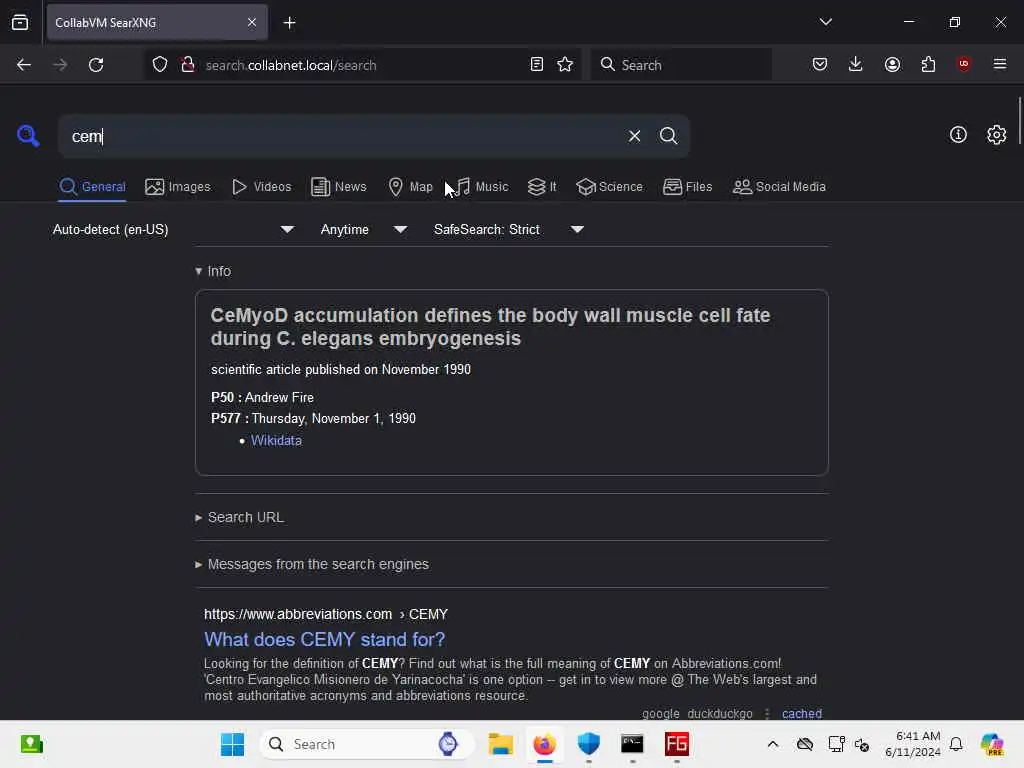Click the abbreviations.com result URL
The height and width of the screenshot is (768, 1024).
326,615
